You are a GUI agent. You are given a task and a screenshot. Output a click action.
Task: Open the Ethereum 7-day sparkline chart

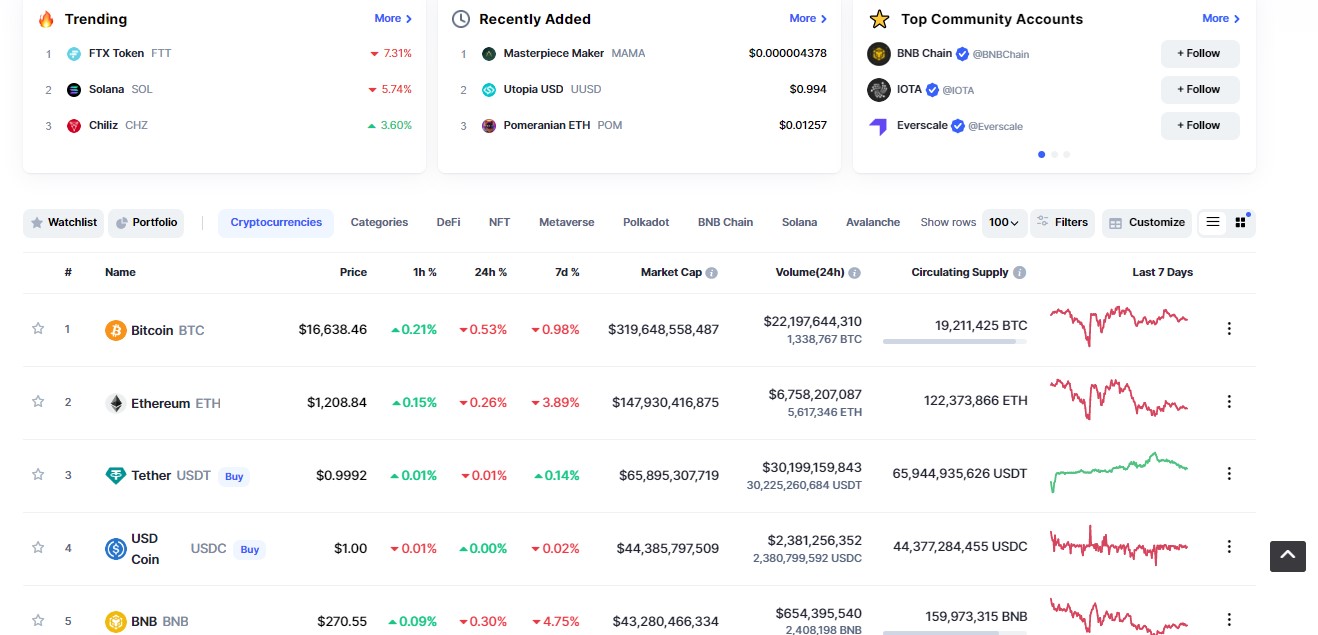1119,398
